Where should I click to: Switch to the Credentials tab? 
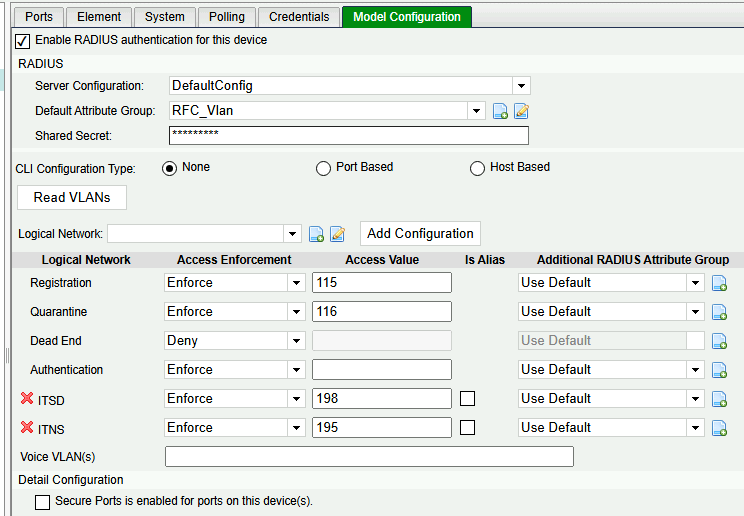(299, 17)
